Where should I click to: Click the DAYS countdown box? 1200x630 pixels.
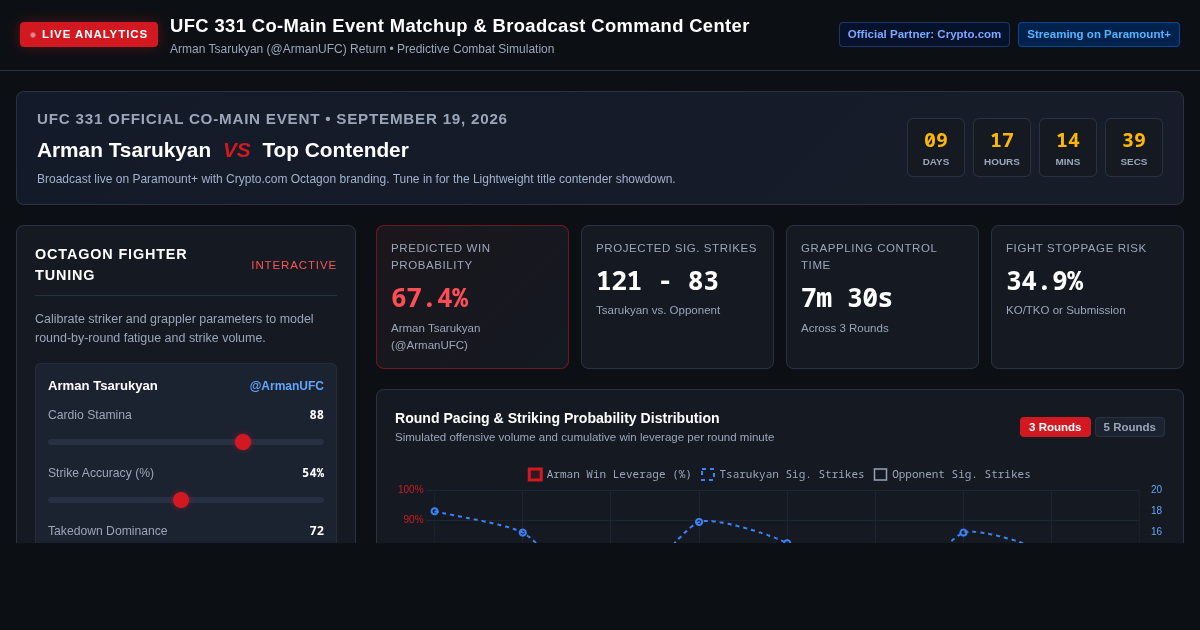click(936, 148)
